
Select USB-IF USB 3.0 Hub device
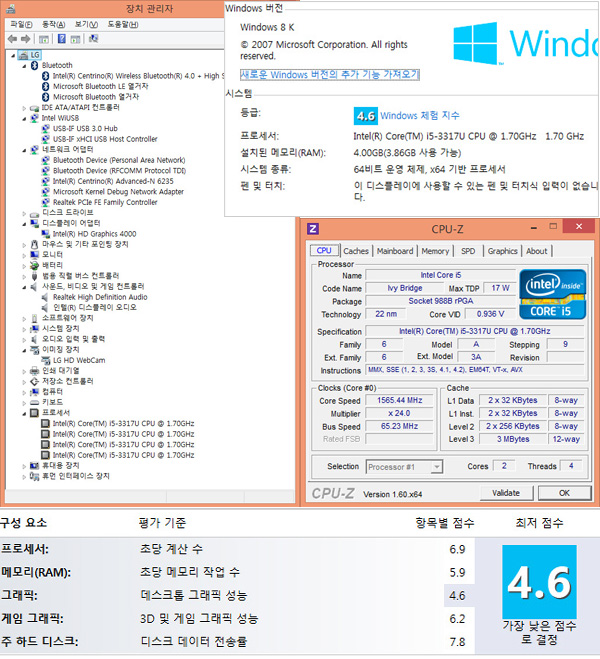[85, 129]
